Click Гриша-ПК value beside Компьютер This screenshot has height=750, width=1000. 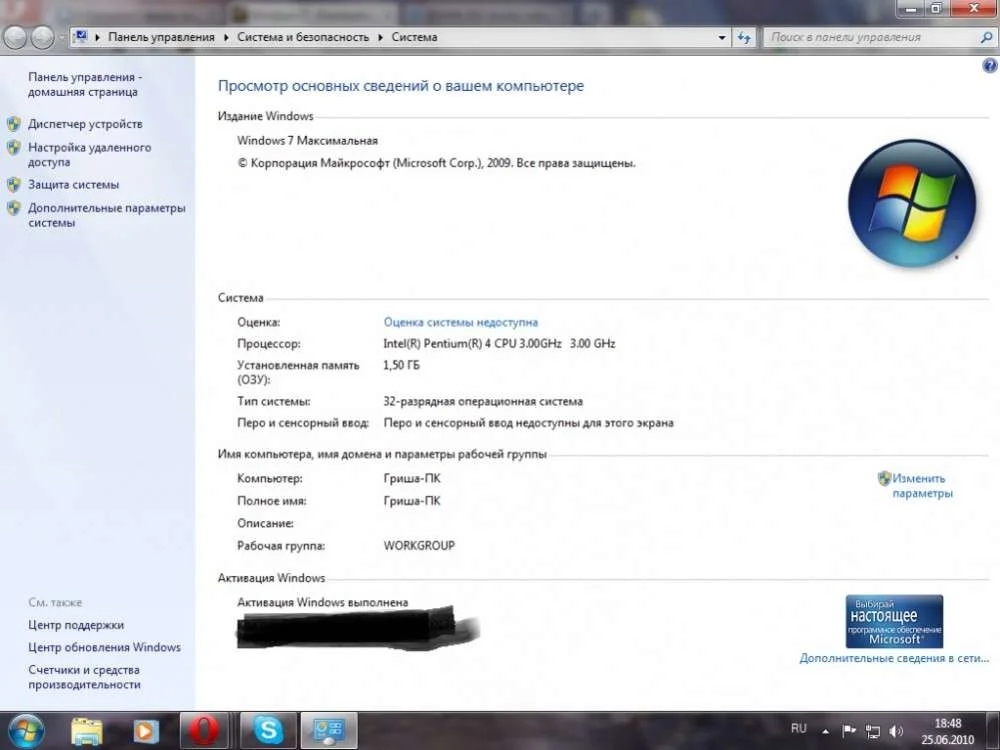pyautogui.click(x=412, y=478)
